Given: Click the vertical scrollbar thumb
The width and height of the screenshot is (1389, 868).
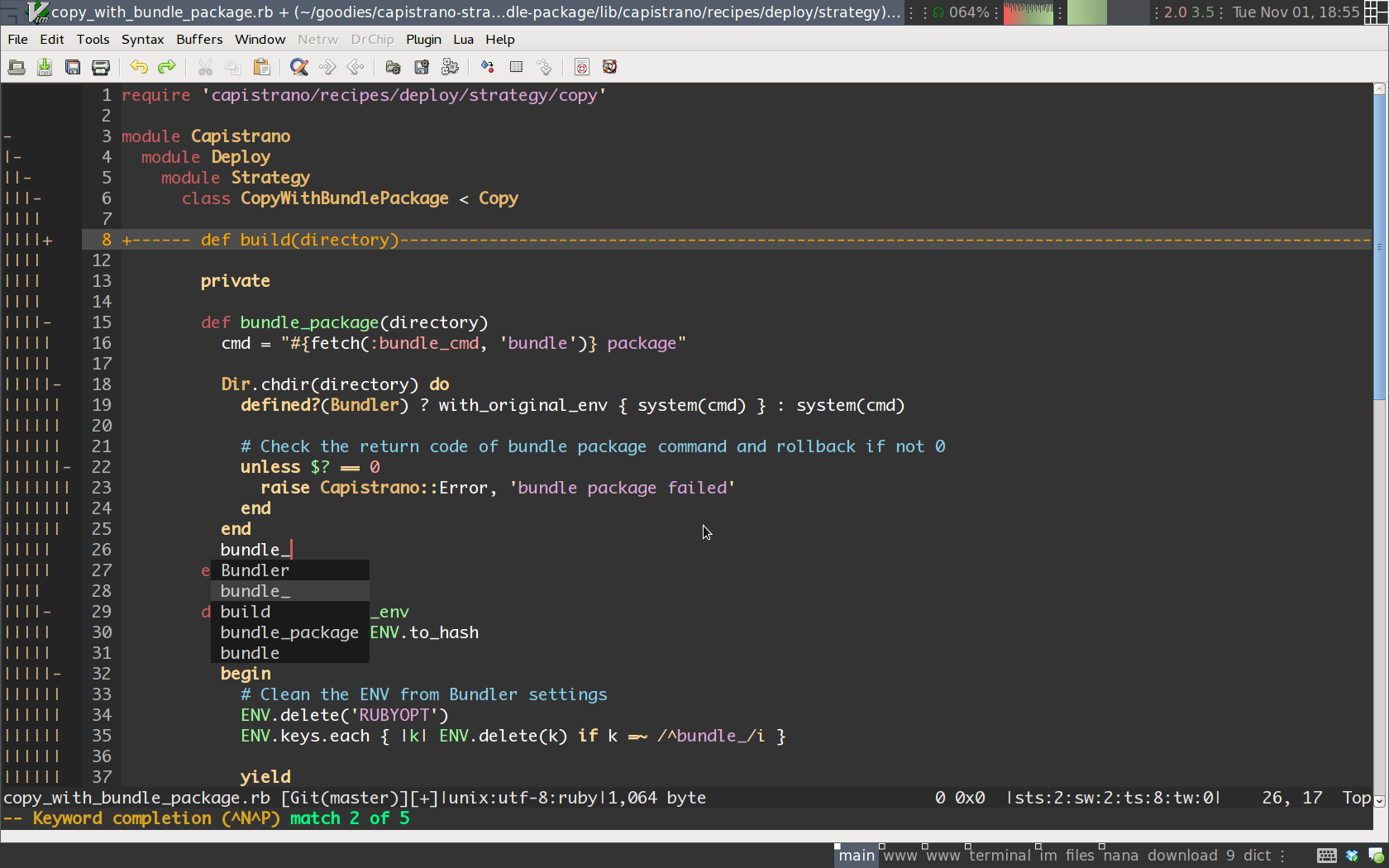Looking at the screenshot, I should click(x=1379, y=248).
